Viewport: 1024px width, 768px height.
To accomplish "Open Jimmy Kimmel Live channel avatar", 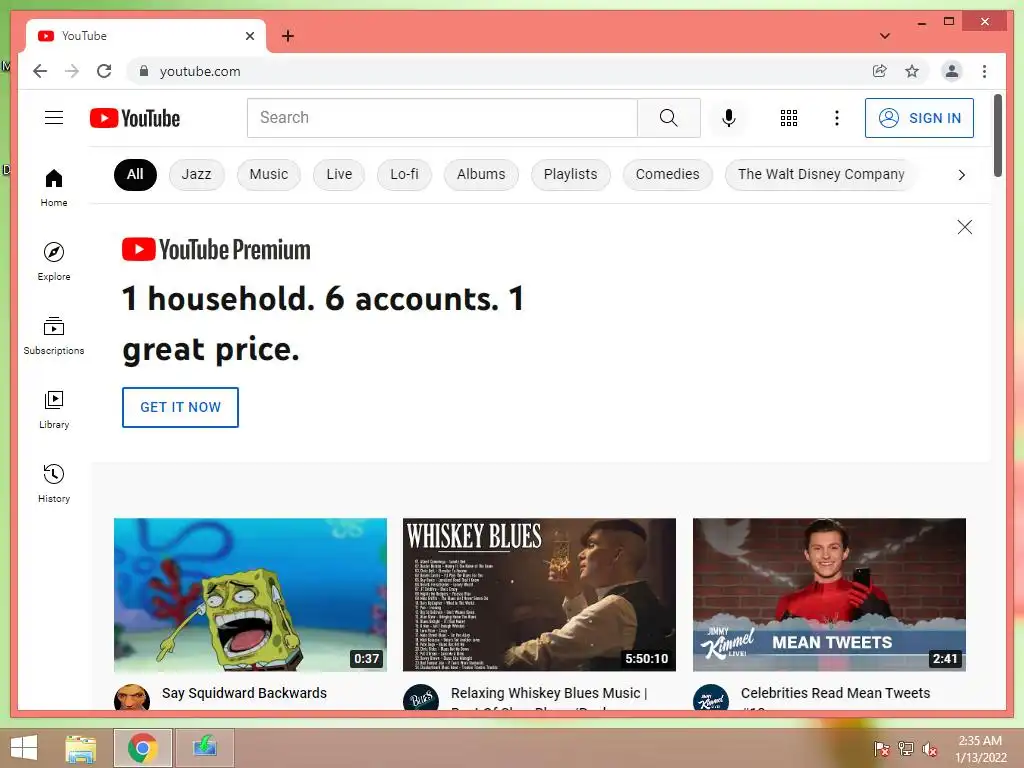I will click(711, 698).
